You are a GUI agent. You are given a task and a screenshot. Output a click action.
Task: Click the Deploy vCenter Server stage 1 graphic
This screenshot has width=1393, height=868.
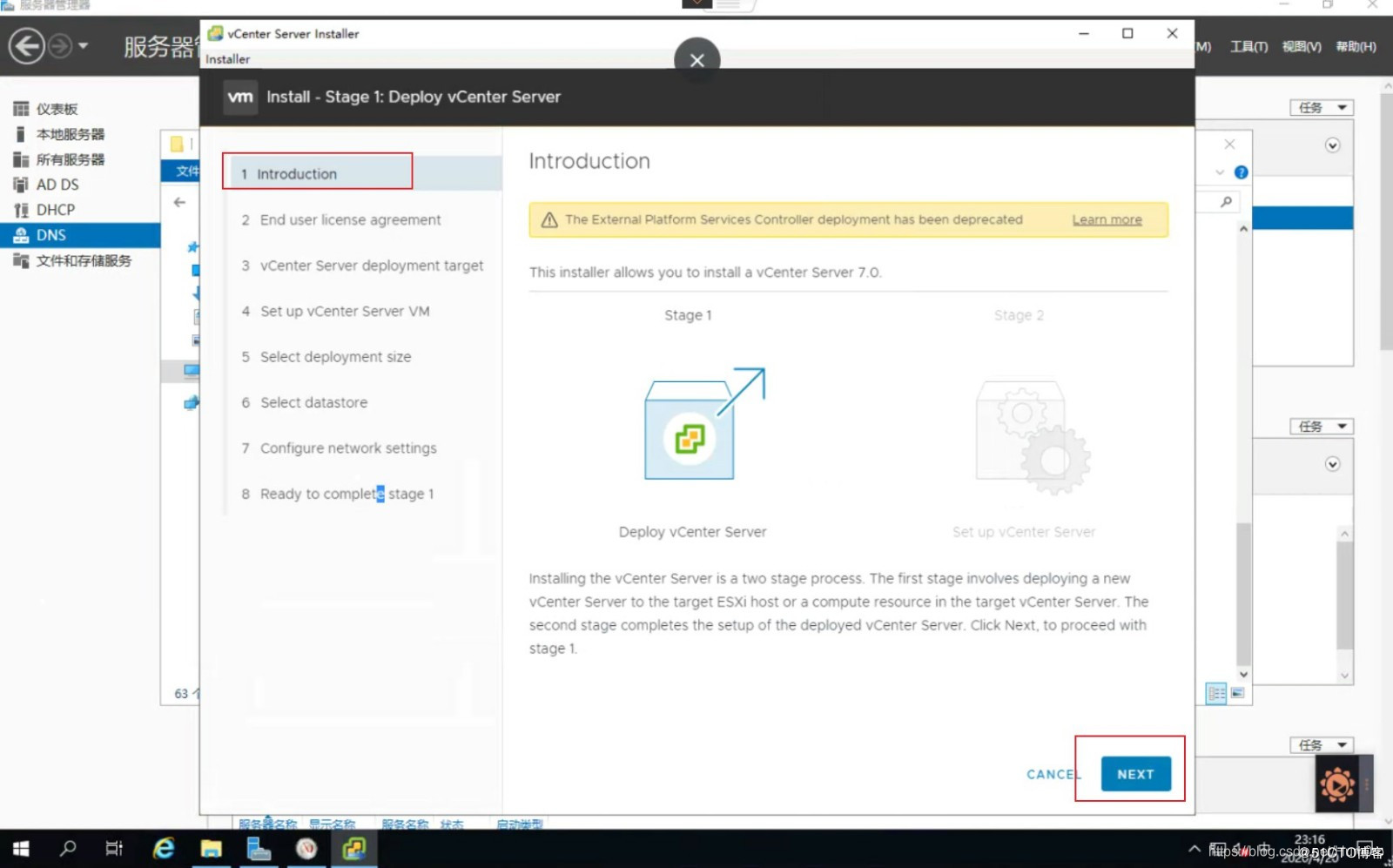tap(704, 423)
